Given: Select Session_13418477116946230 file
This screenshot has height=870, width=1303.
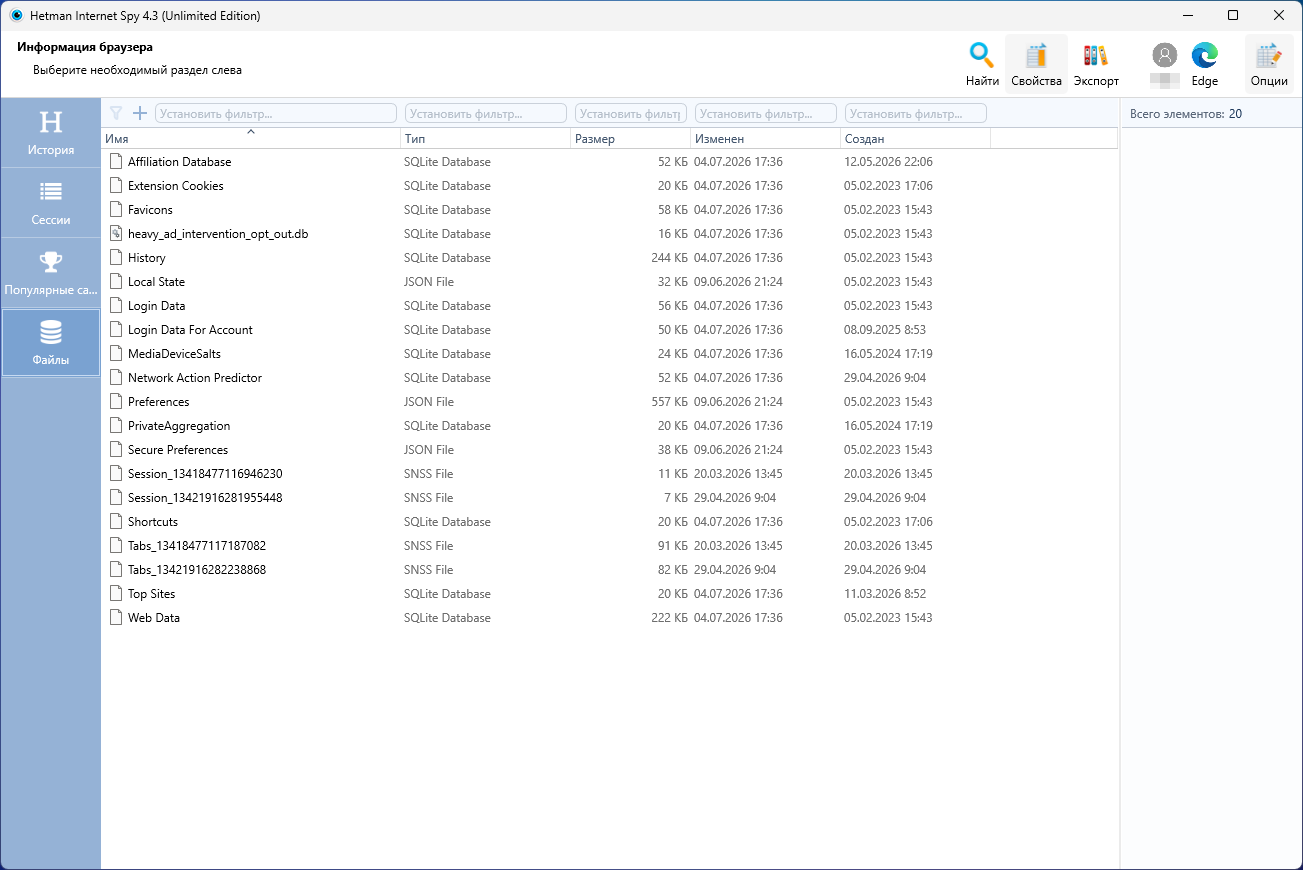Looking at the screenshot, I should [x=609, y=474].
